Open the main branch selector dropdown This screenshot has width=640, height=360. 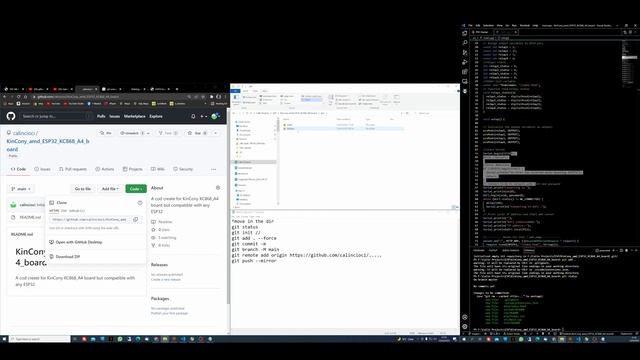21,189
